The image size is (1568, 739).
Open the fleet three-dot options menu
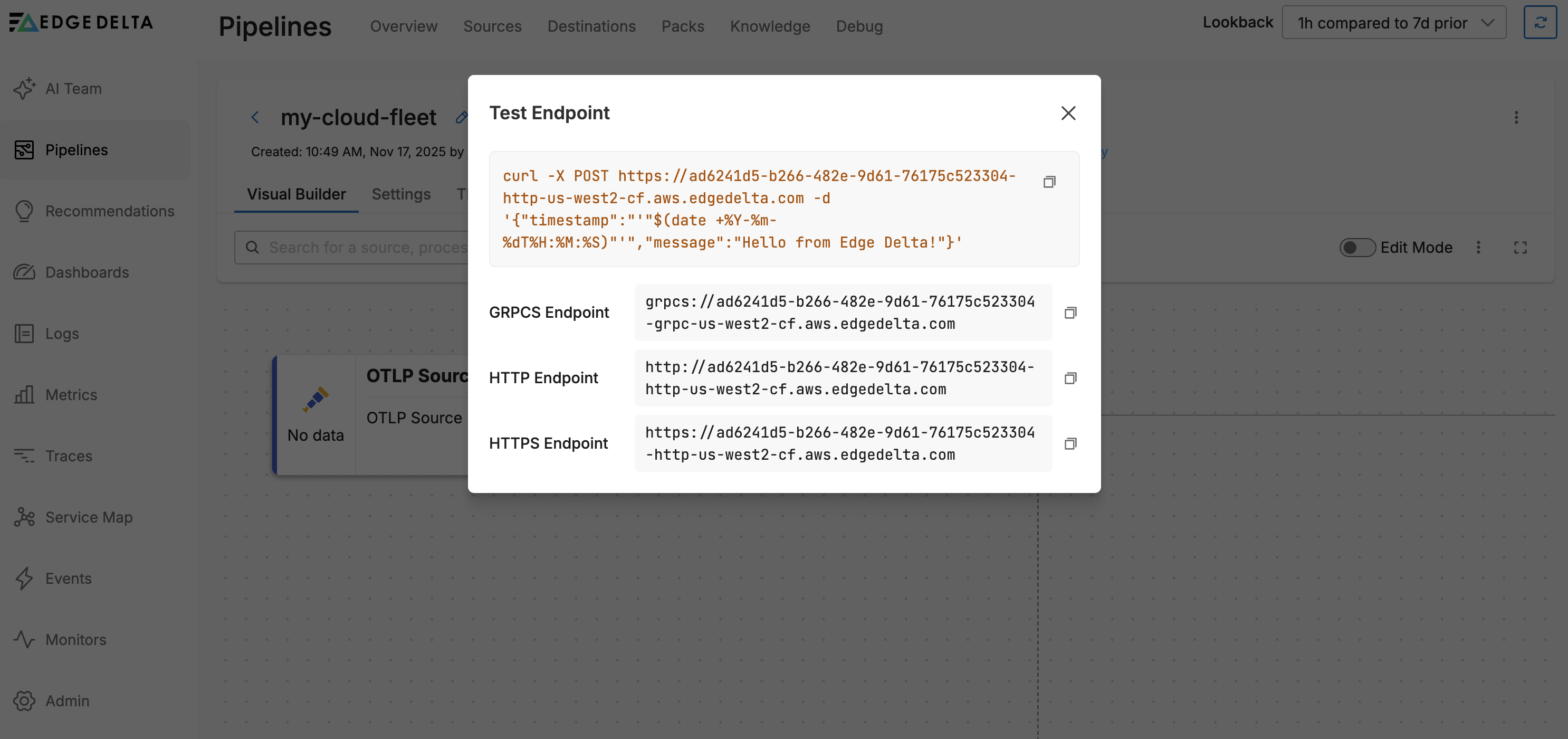[x=1516, y=118]
